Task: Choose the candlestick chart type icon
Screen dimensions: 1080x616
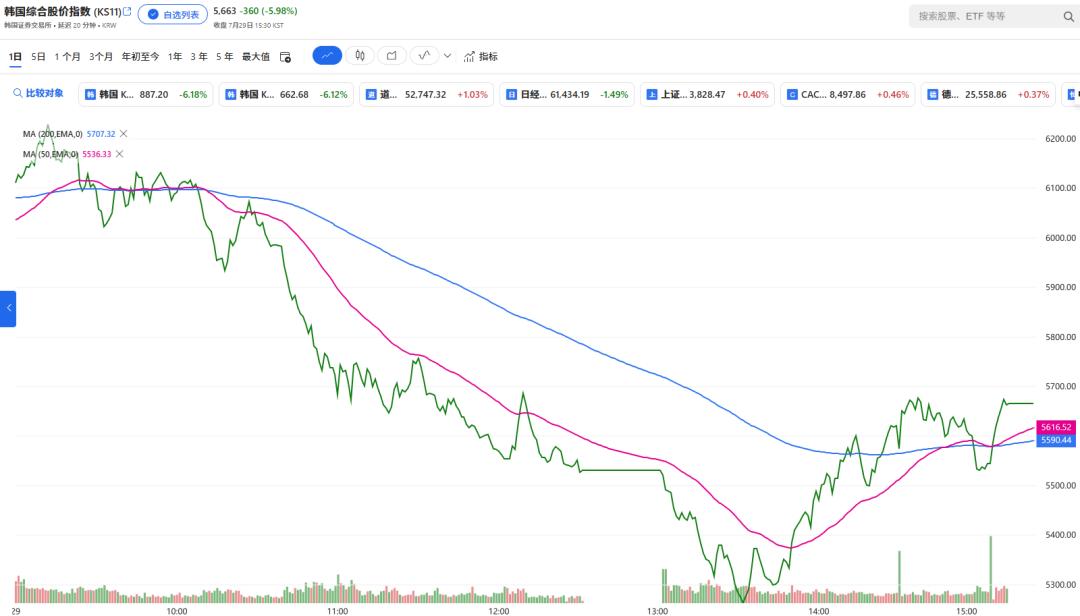Action: click(360, 56)
